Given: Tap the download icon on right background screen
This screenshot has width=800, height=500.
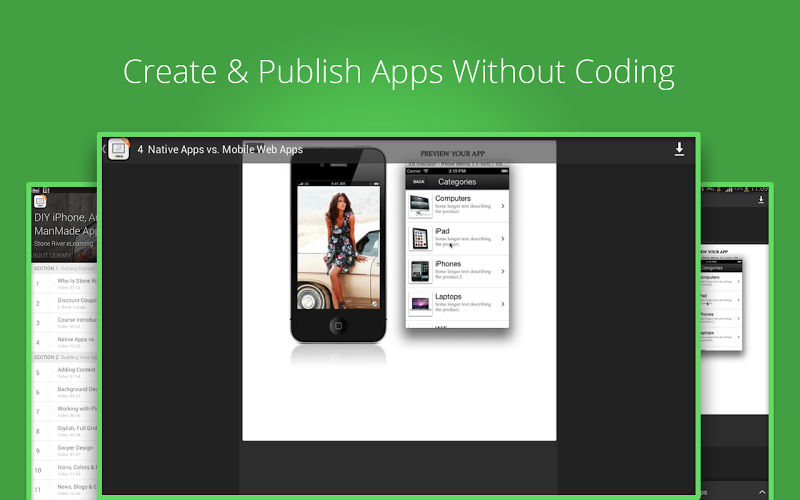Looking at the screenshot, I should [x=762, y=200].
